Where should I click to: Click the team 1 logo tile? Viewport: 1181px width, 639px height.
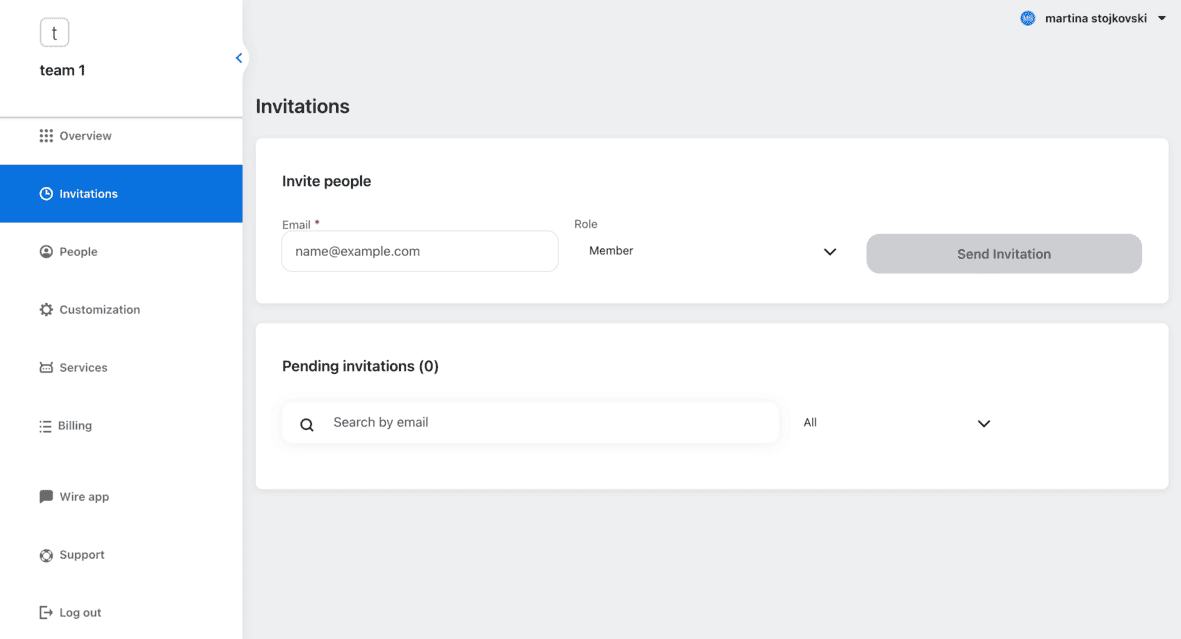(54, 33)
